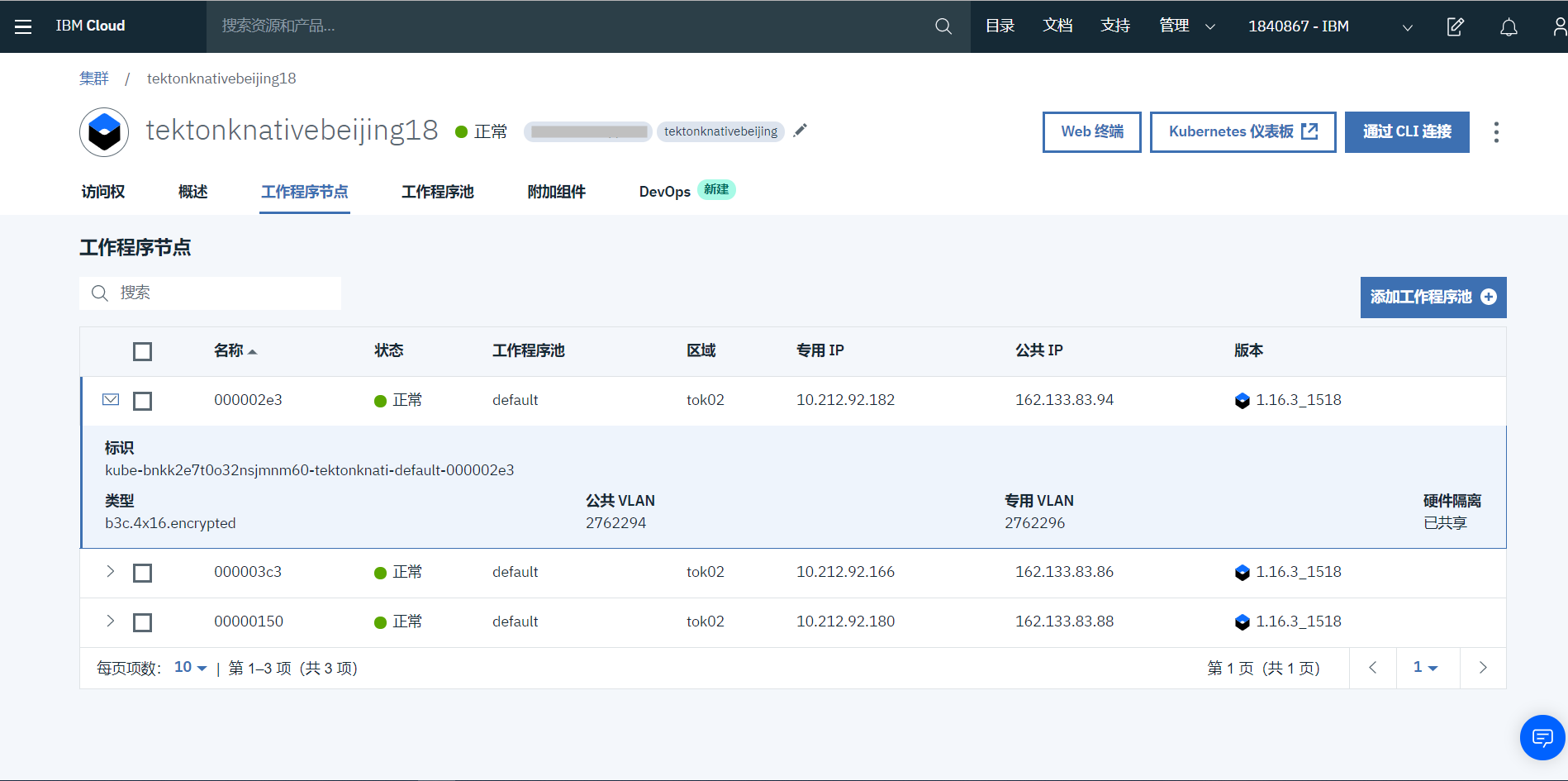This screenshot has width=1568, height=781.
Task: Click the Web 终端 button
Action: click(1092, 132)
